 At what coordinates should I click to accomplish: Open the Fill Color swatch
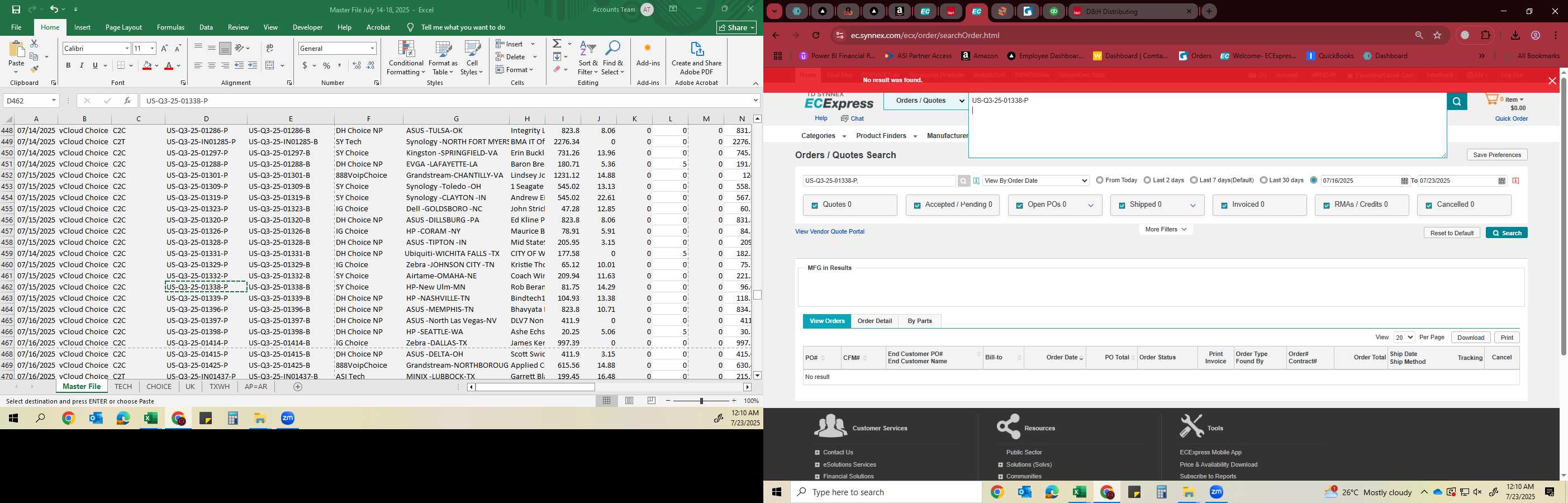pyautogui.click(x=147, y=66)
